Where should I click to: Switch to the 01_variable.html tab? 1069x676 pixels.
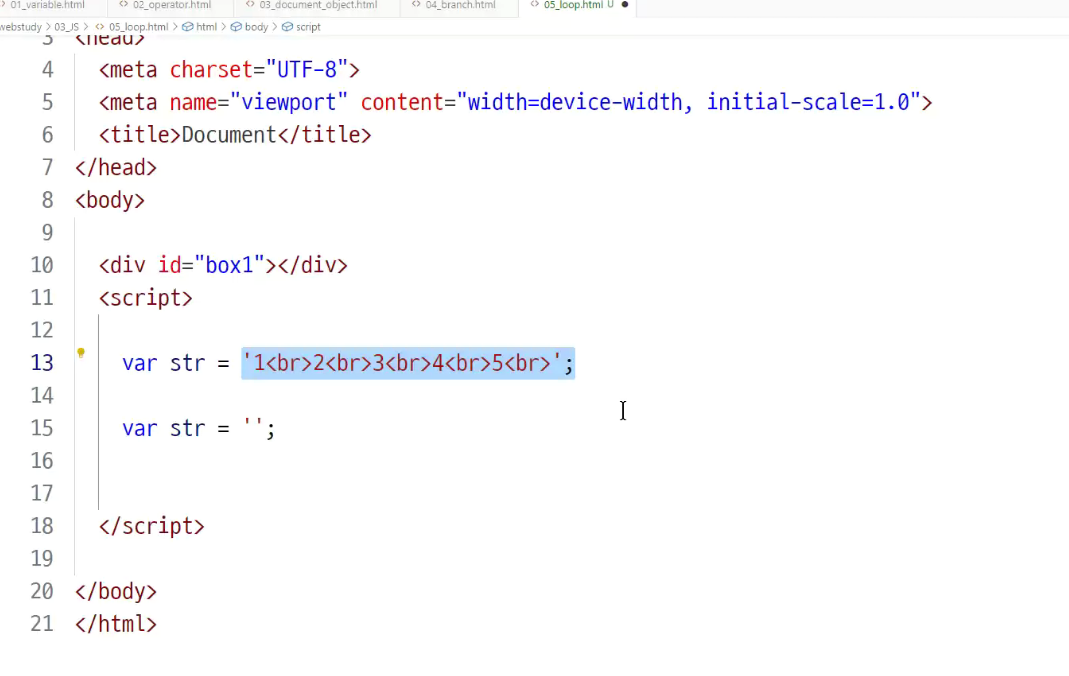46,5
